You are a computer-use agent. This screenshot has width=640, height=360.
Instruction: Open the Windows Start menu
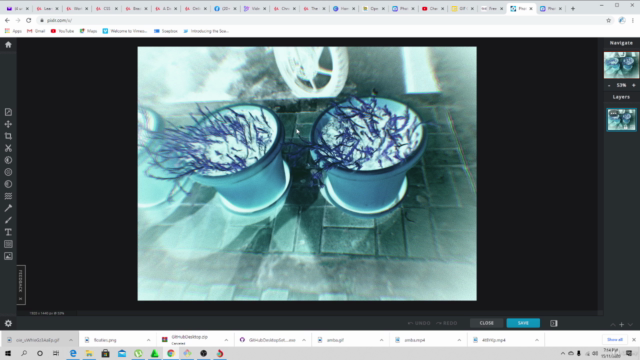(x=8, y=353)
